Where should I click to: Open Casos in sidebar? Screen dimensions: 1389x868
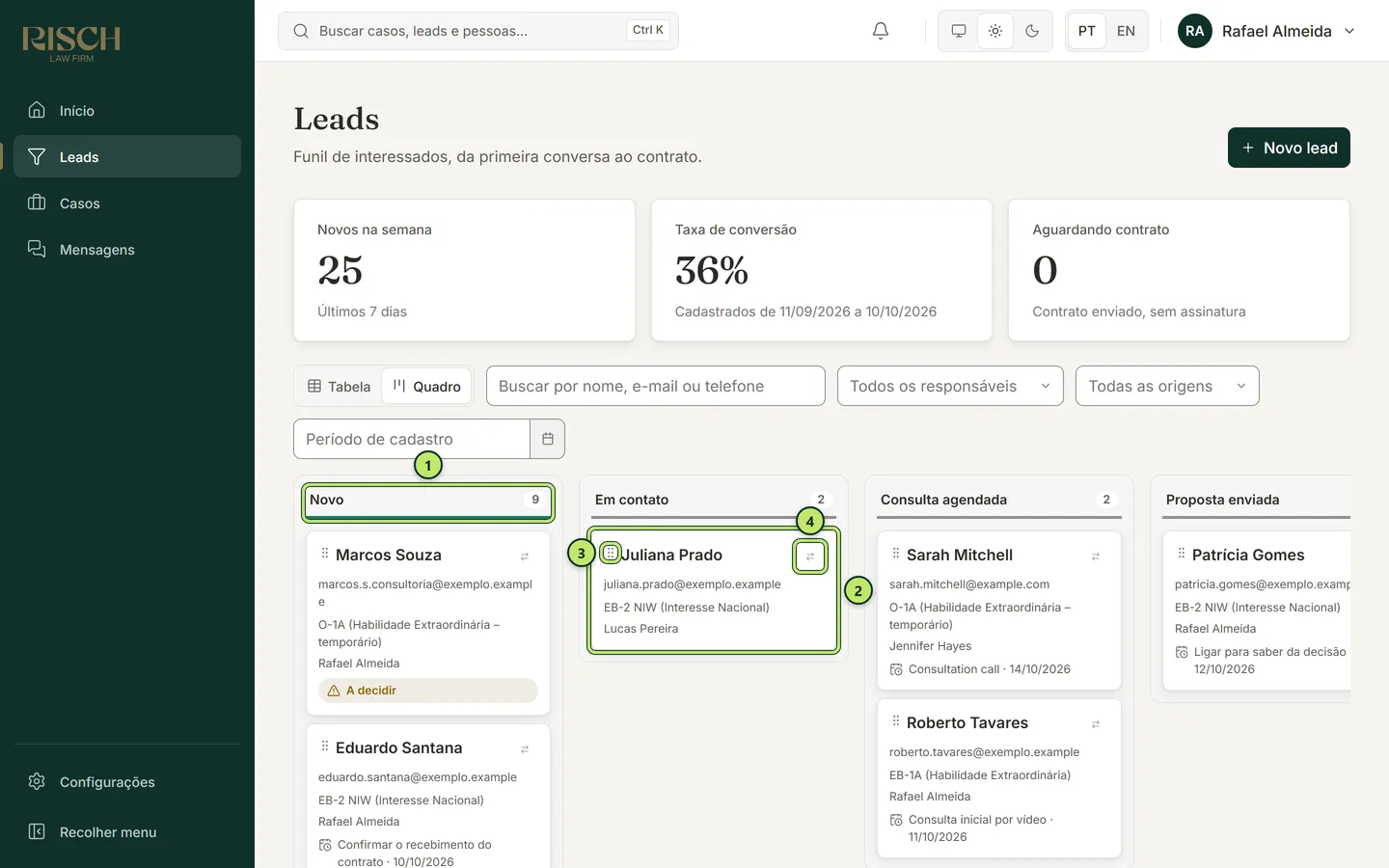pos(127,203)
